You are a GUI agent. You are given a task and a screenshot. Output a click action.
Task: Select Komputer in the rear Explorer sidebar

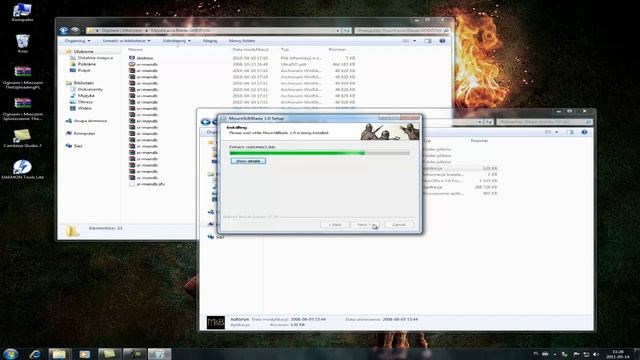pyautogui.click(x=84, y=133)
